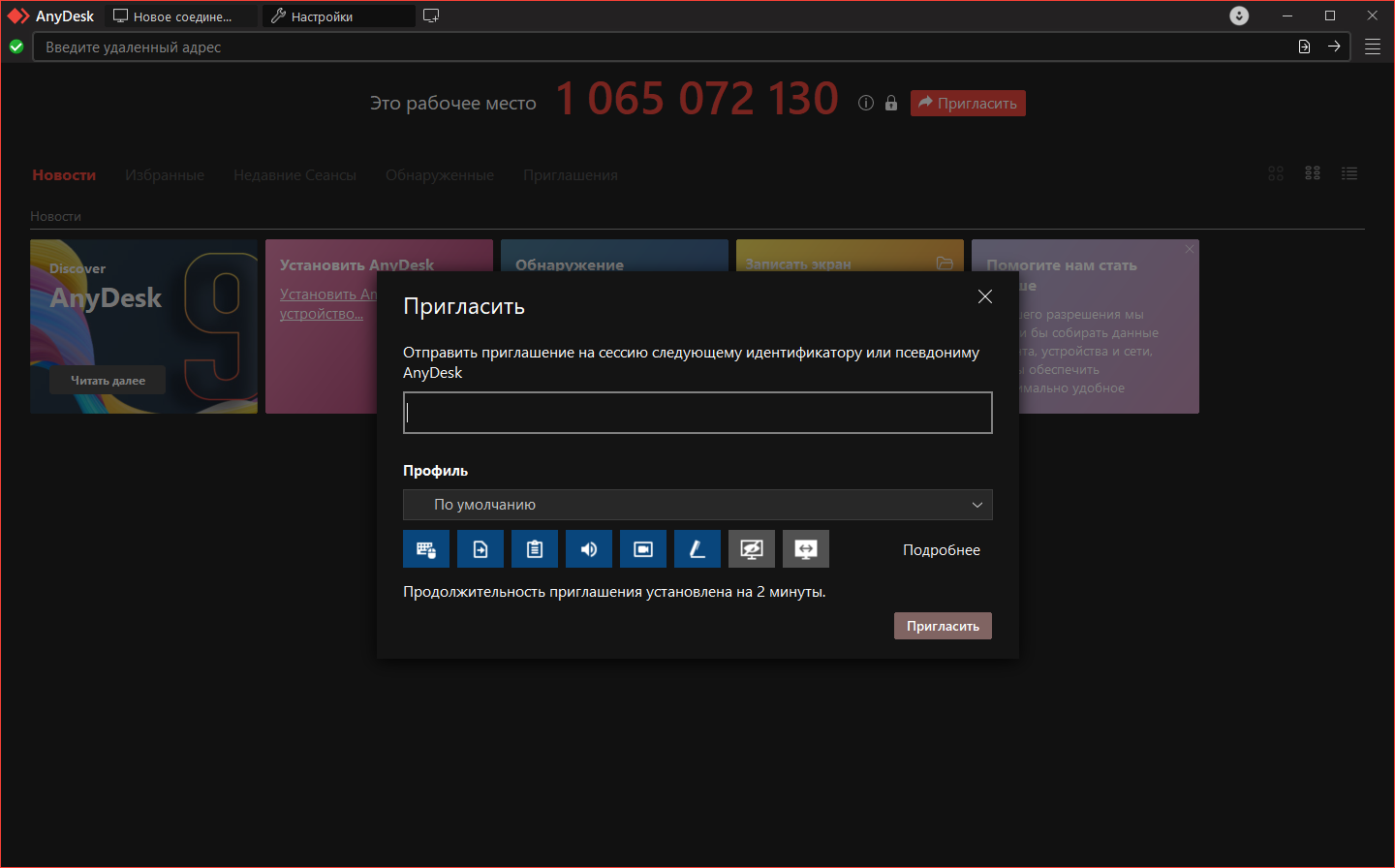Click the invitation address input field

click(x=697, y=413)
